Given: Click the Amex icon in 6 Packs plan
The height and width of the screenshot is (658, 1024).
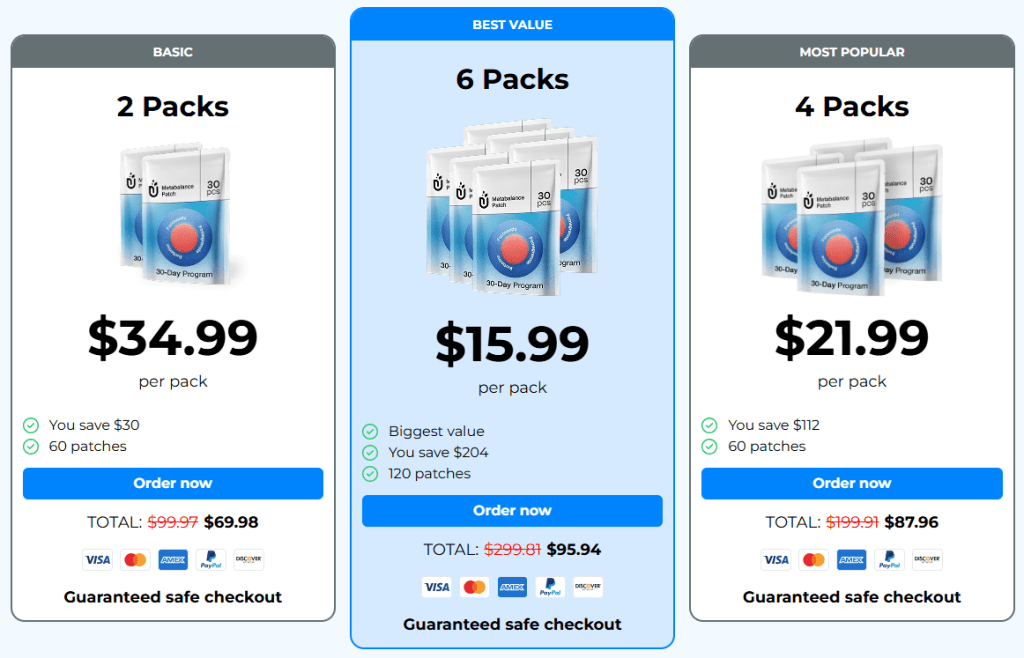Looking at the screenshot, I should pyautogui.click(x=512, y=587).
